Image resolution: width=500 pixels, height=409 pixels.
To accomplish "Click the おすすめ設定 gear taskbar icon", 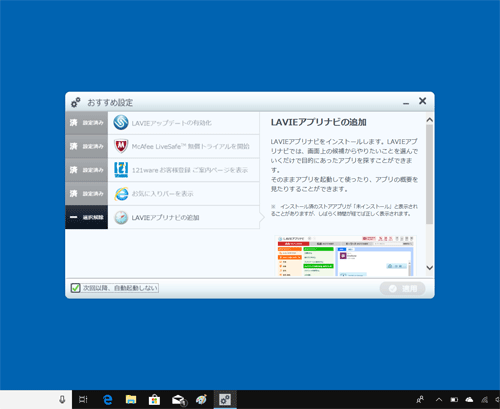I will click(x=225, y=399).
